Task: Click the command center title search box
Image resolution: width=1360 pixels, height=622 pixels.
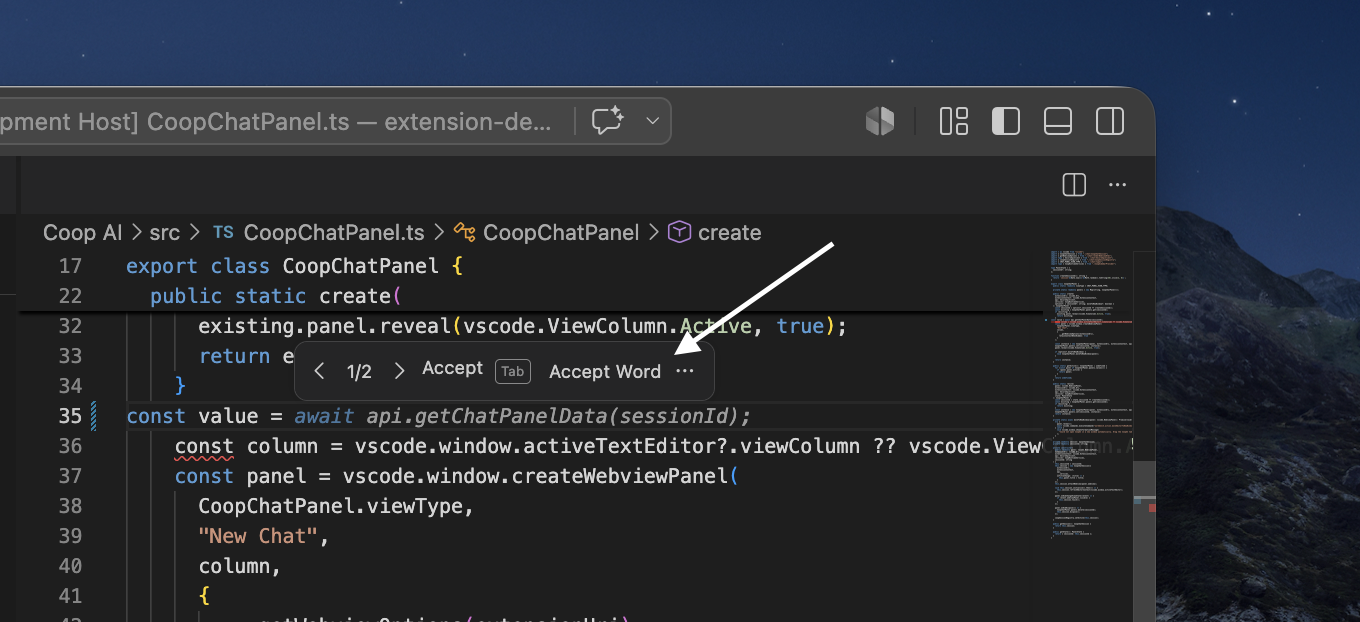Action: [335, 121]
